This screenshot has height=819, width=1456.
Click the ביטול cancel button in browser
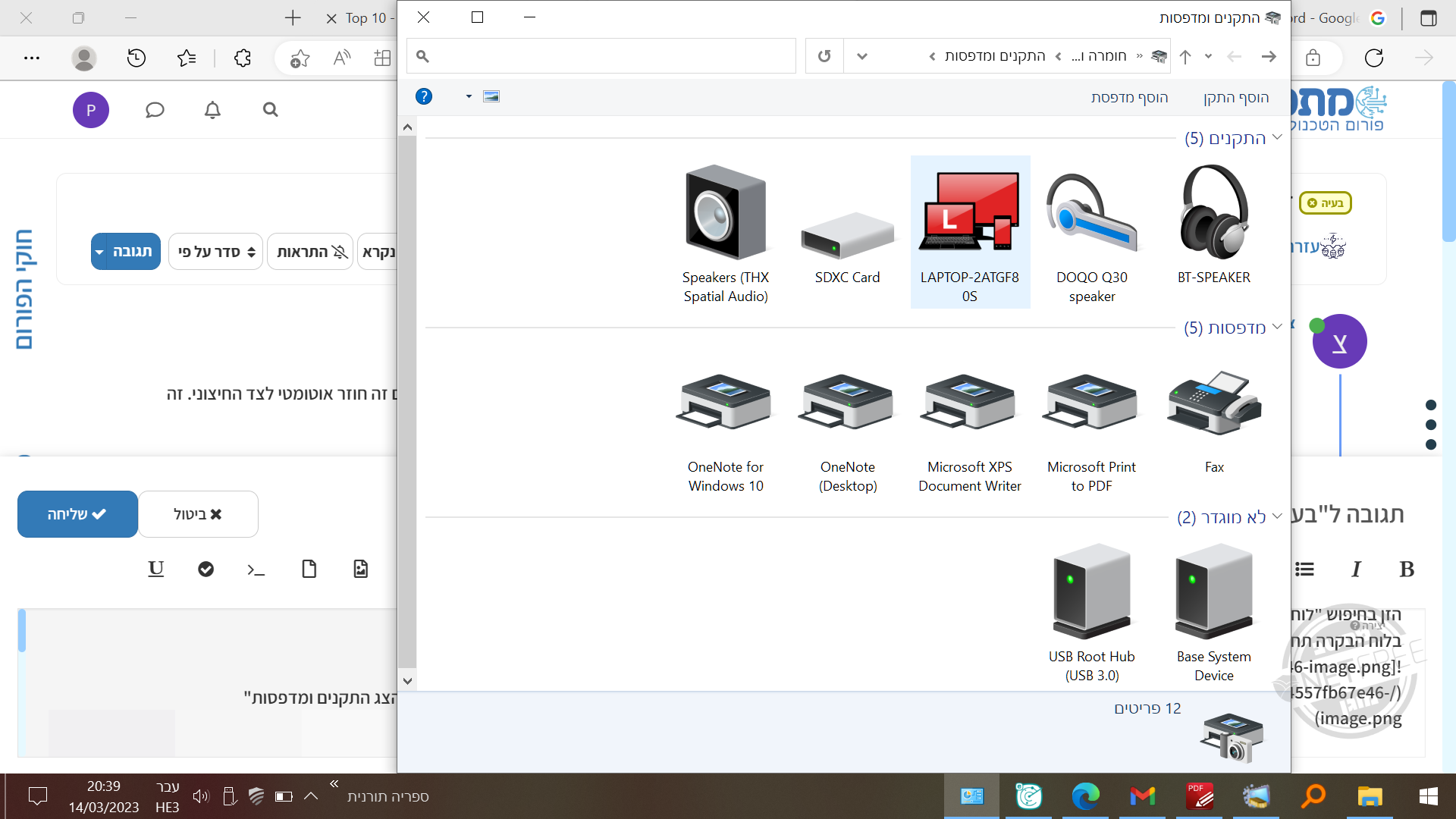[198, 514]
